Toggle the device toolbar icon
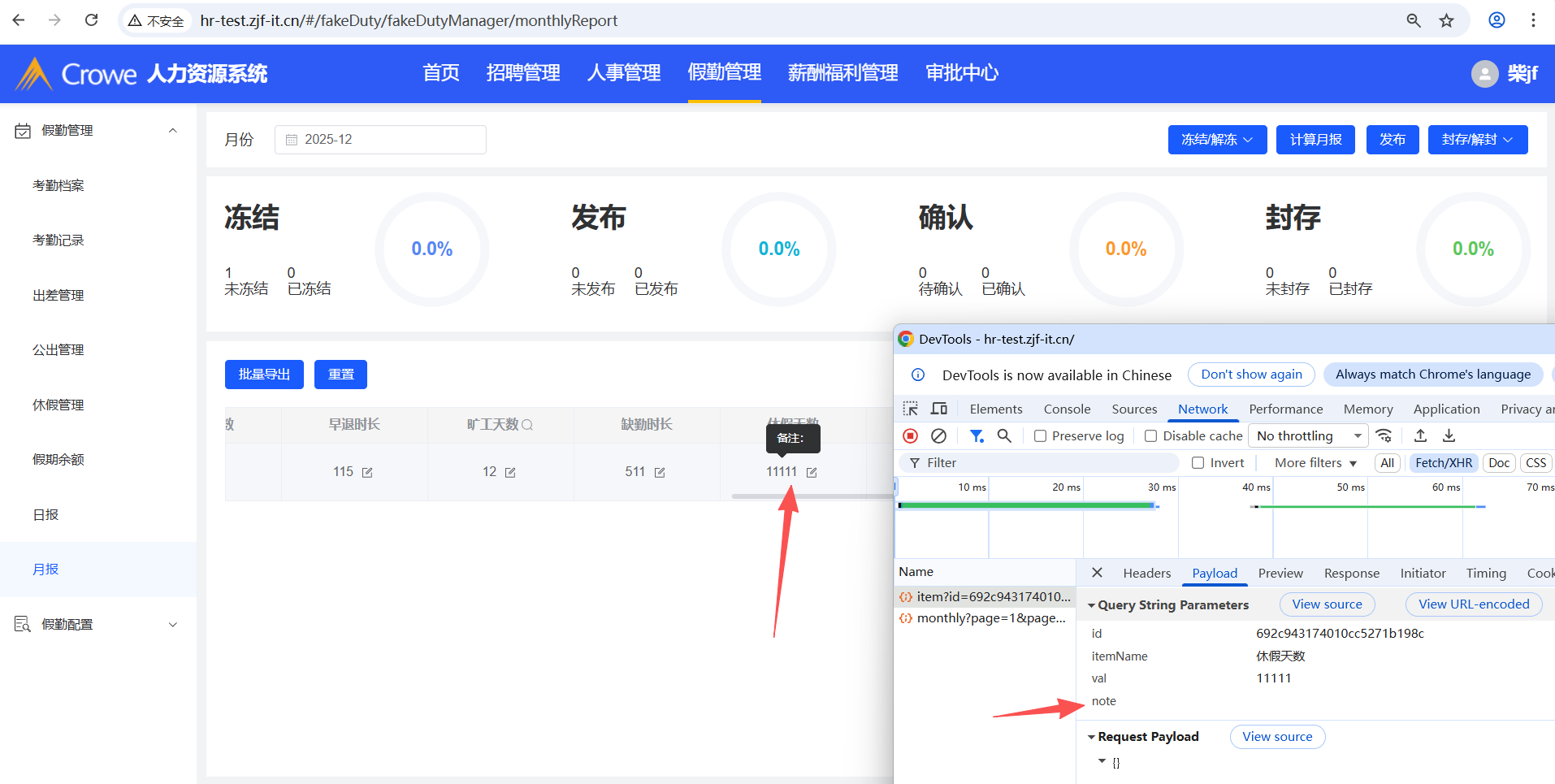The height and width of the screenshot is (784, 1555). tap(939, 409)
